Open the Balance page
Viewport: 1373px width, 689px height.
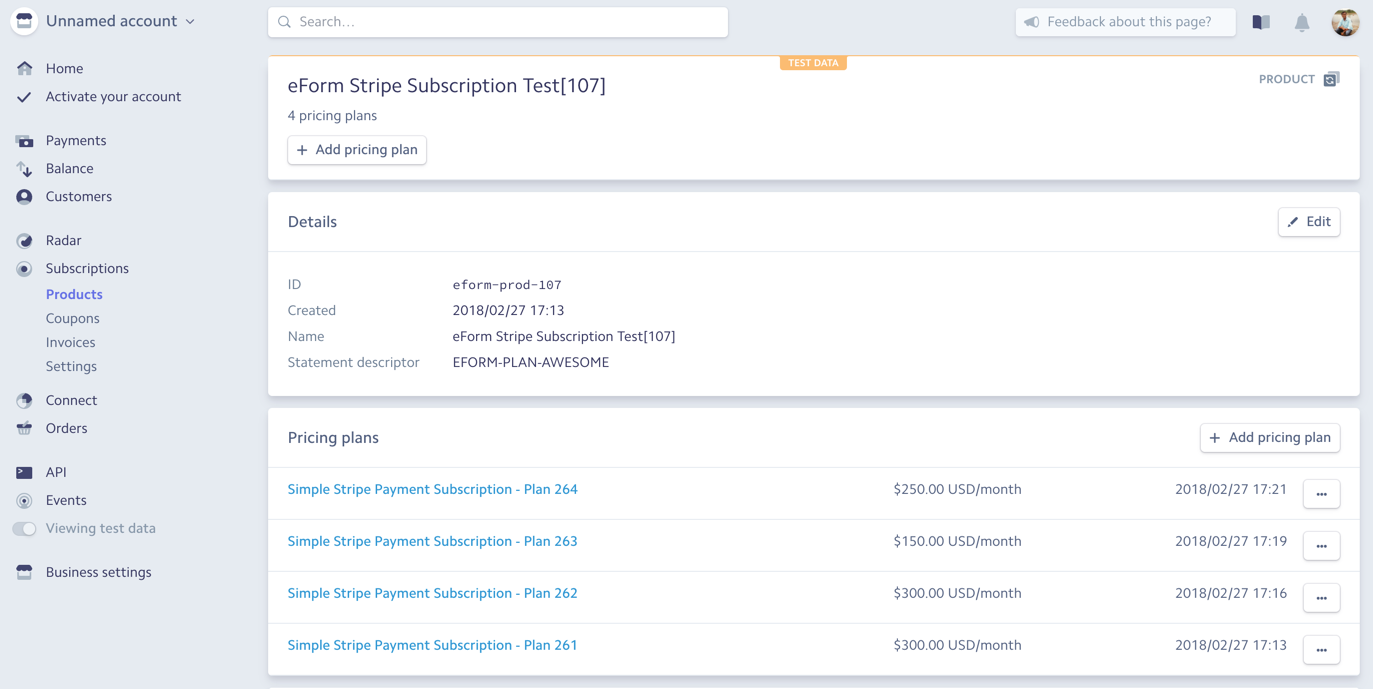[69, 169]
